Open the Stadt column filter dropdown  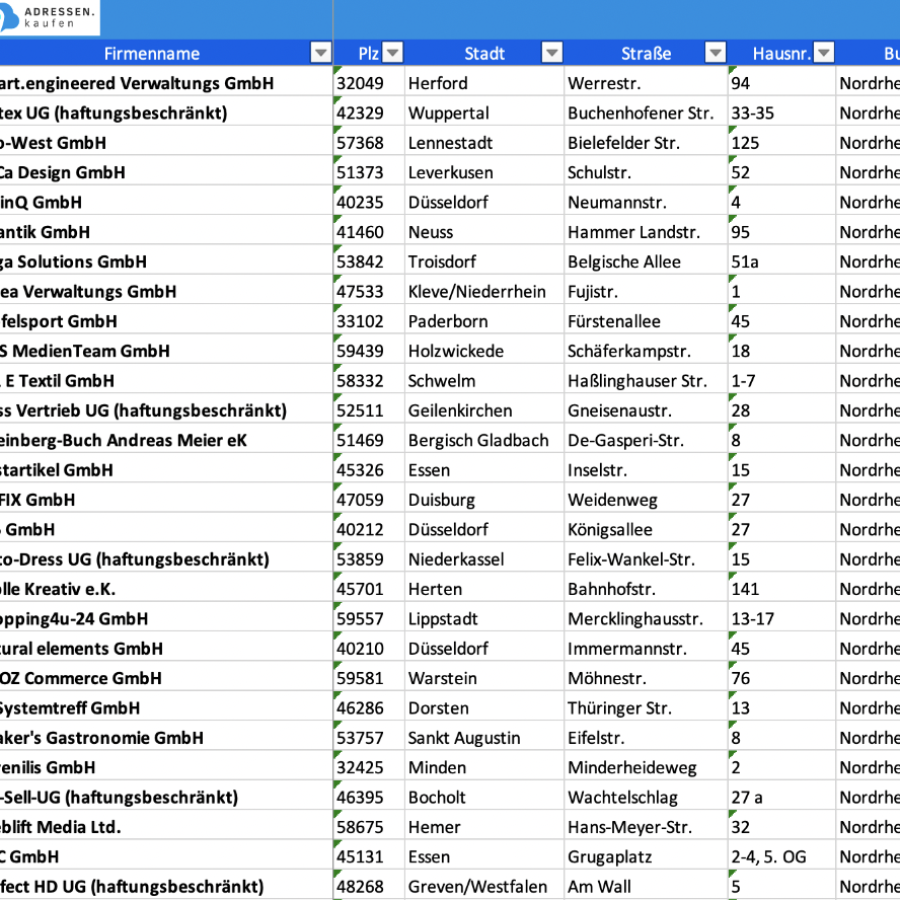pyautogui.click(x=552, y=53)
